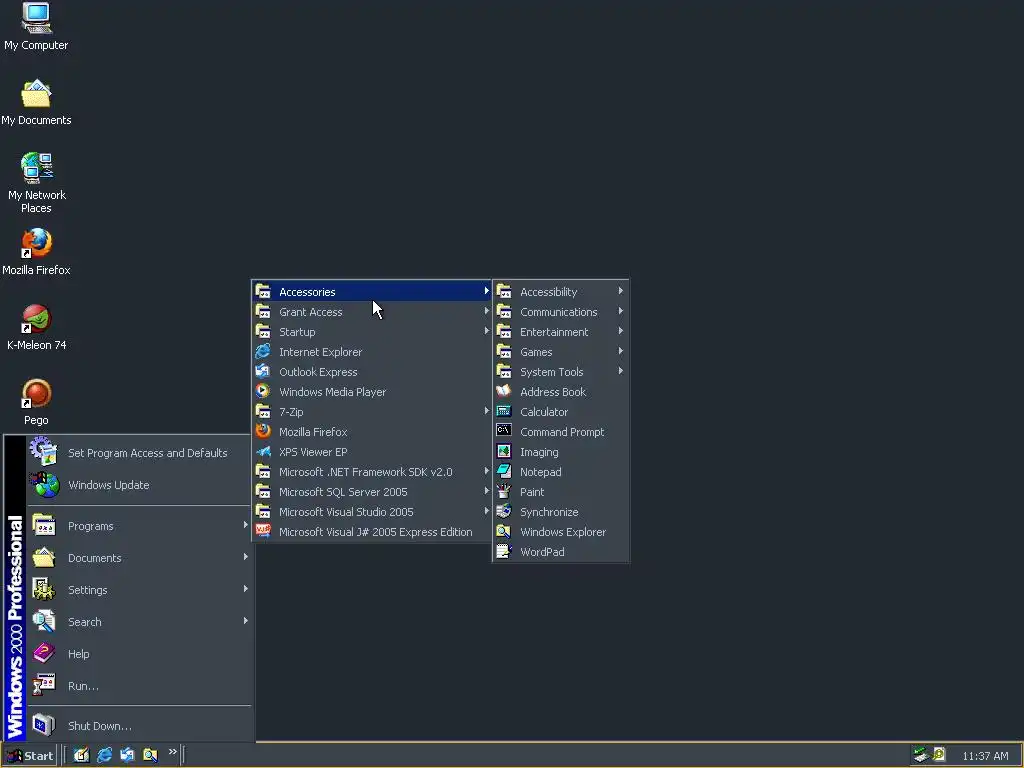This screenshot has height=768, width=1024.
Task: Open the Entertainment submenu
Action: pyautogui.click(x=560, y=332)
